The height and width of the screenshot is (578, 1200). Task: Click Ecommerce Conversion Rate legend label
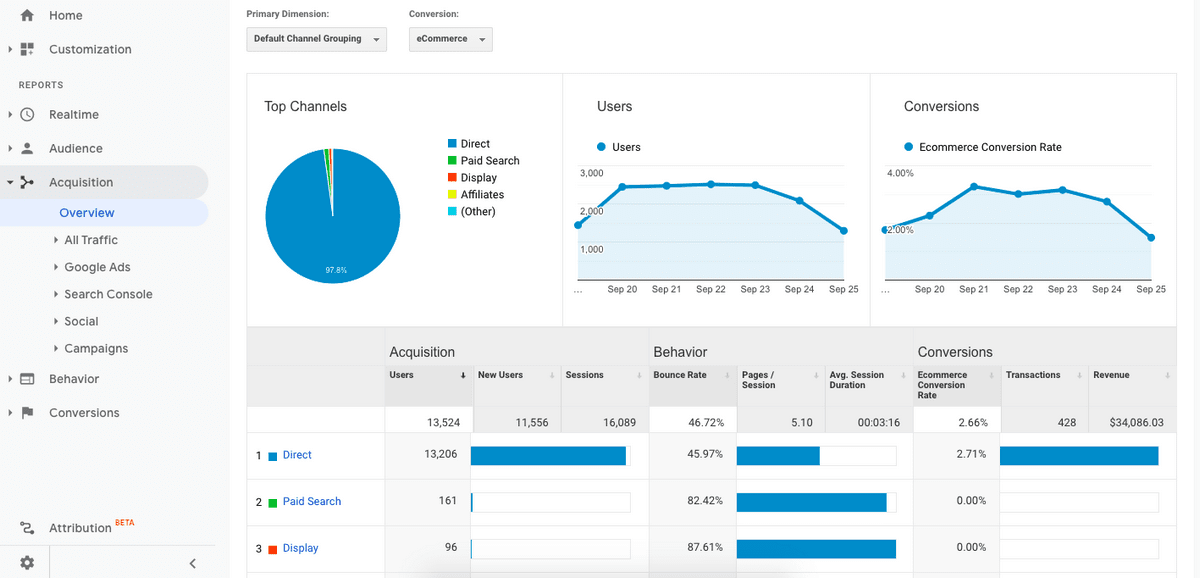[x=990, y=147]
